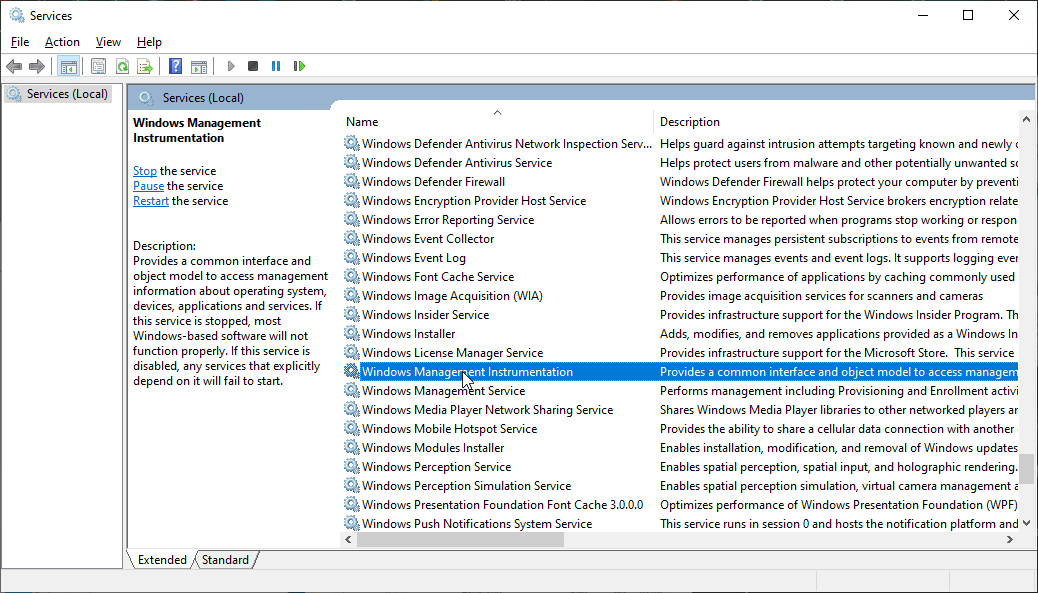Switch to the Standard tab
The image size is (1038, 593).
224,559
